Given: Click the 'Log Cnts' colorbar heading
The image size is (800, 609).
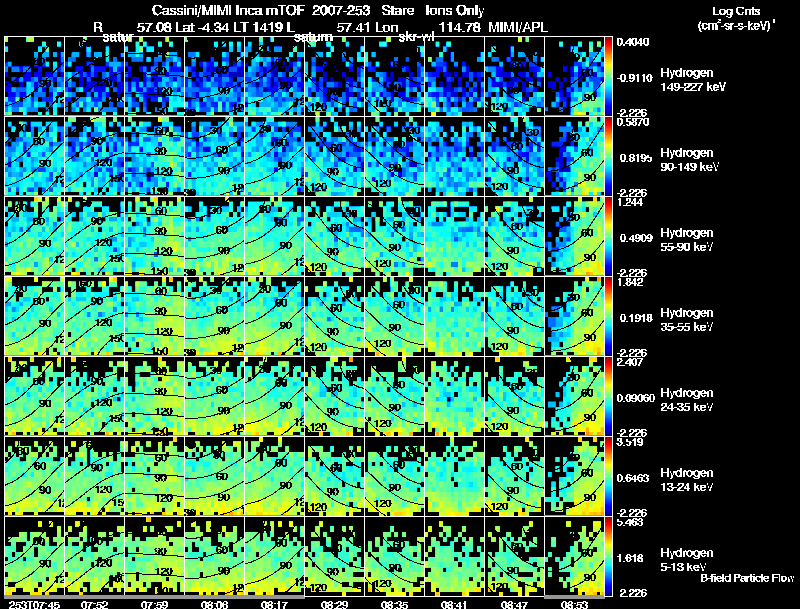Looking at the screenshot, I should click(736, 11).
